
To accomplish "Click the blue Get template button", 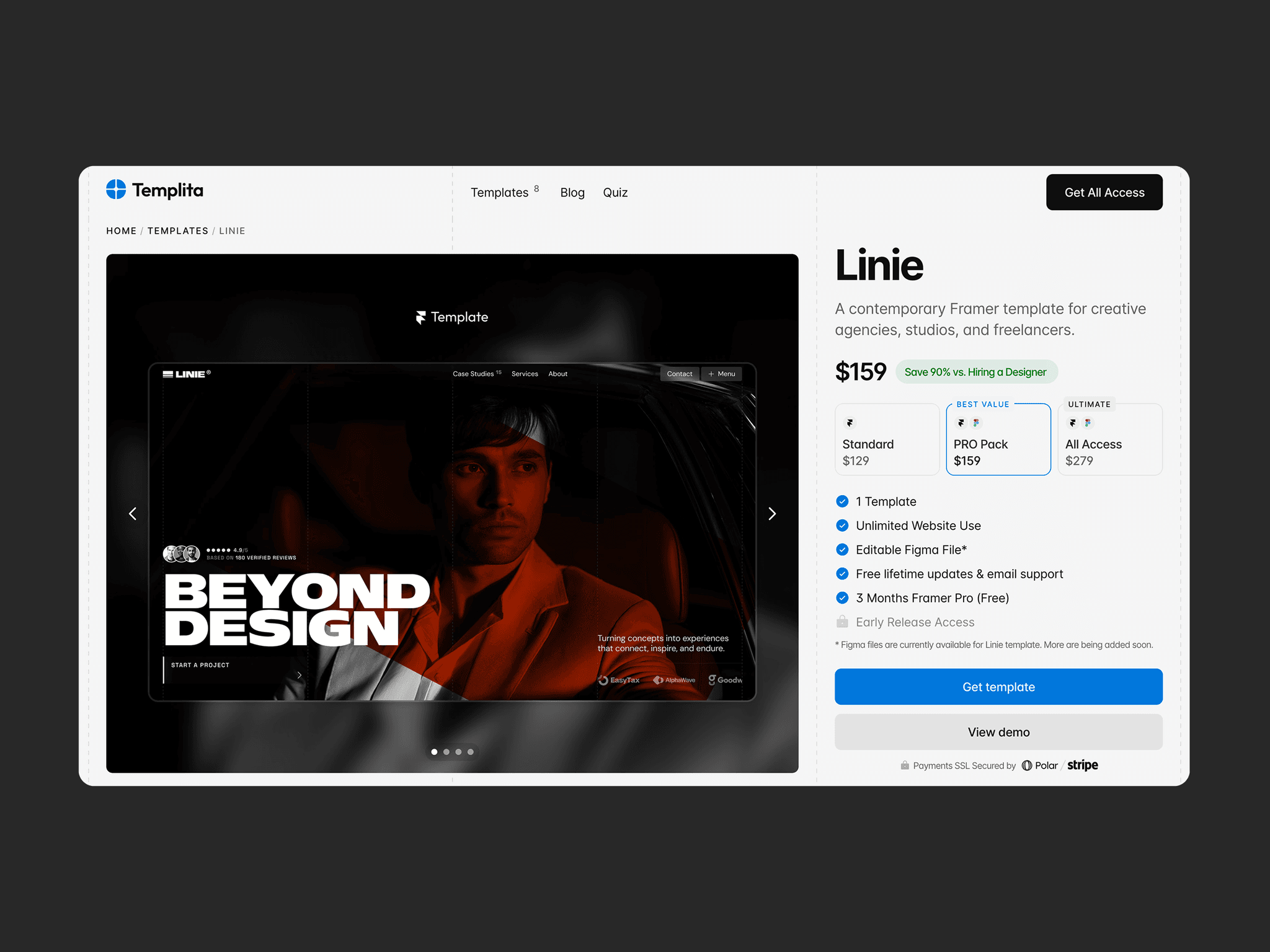I will click(x=998, y=687).
